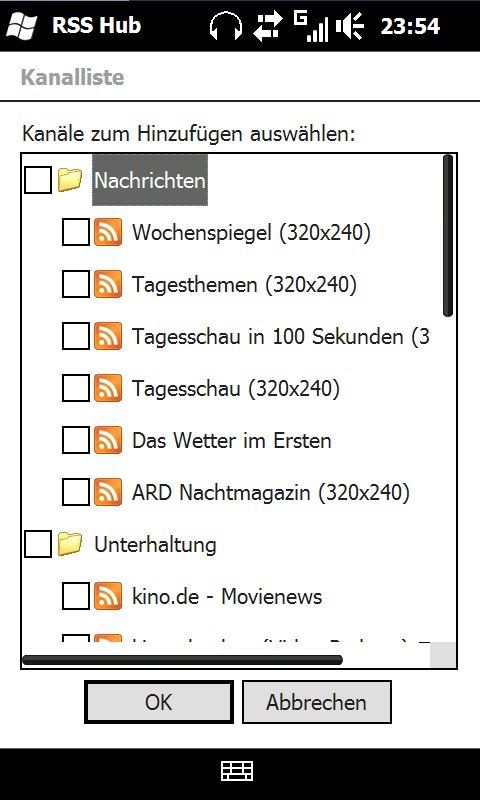480x800 pixels.
Task: Click the Windows Start flag icon
Action: [21, 26]
